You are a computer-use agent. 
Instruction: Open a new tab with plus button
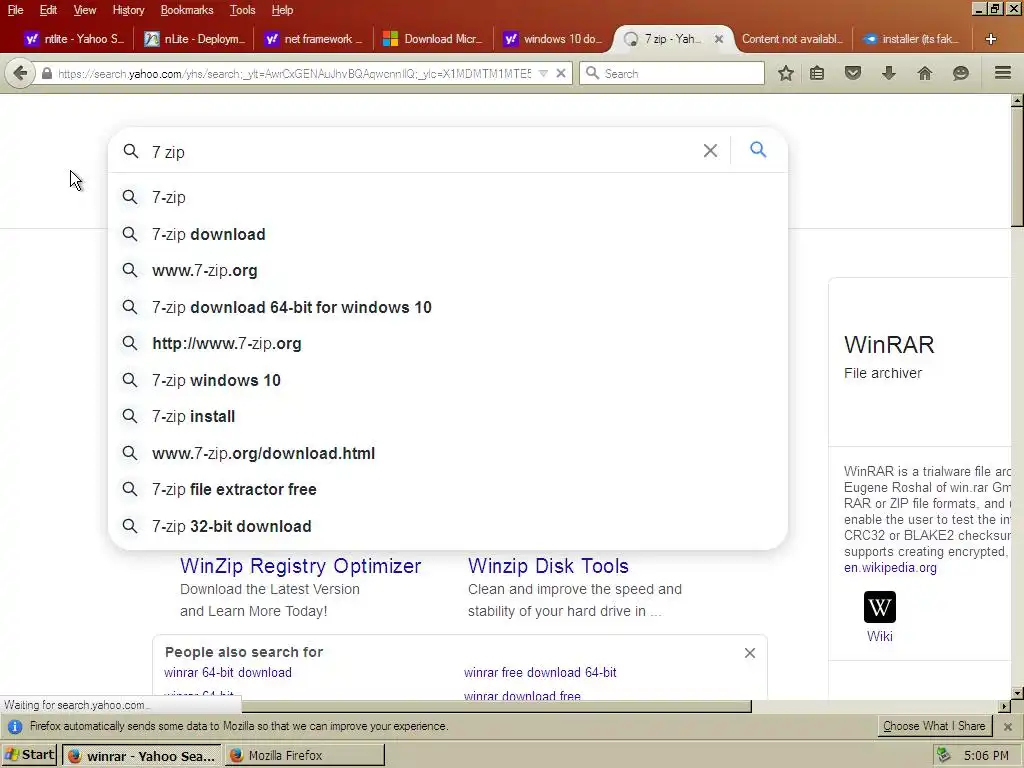(x=991, y=39)
